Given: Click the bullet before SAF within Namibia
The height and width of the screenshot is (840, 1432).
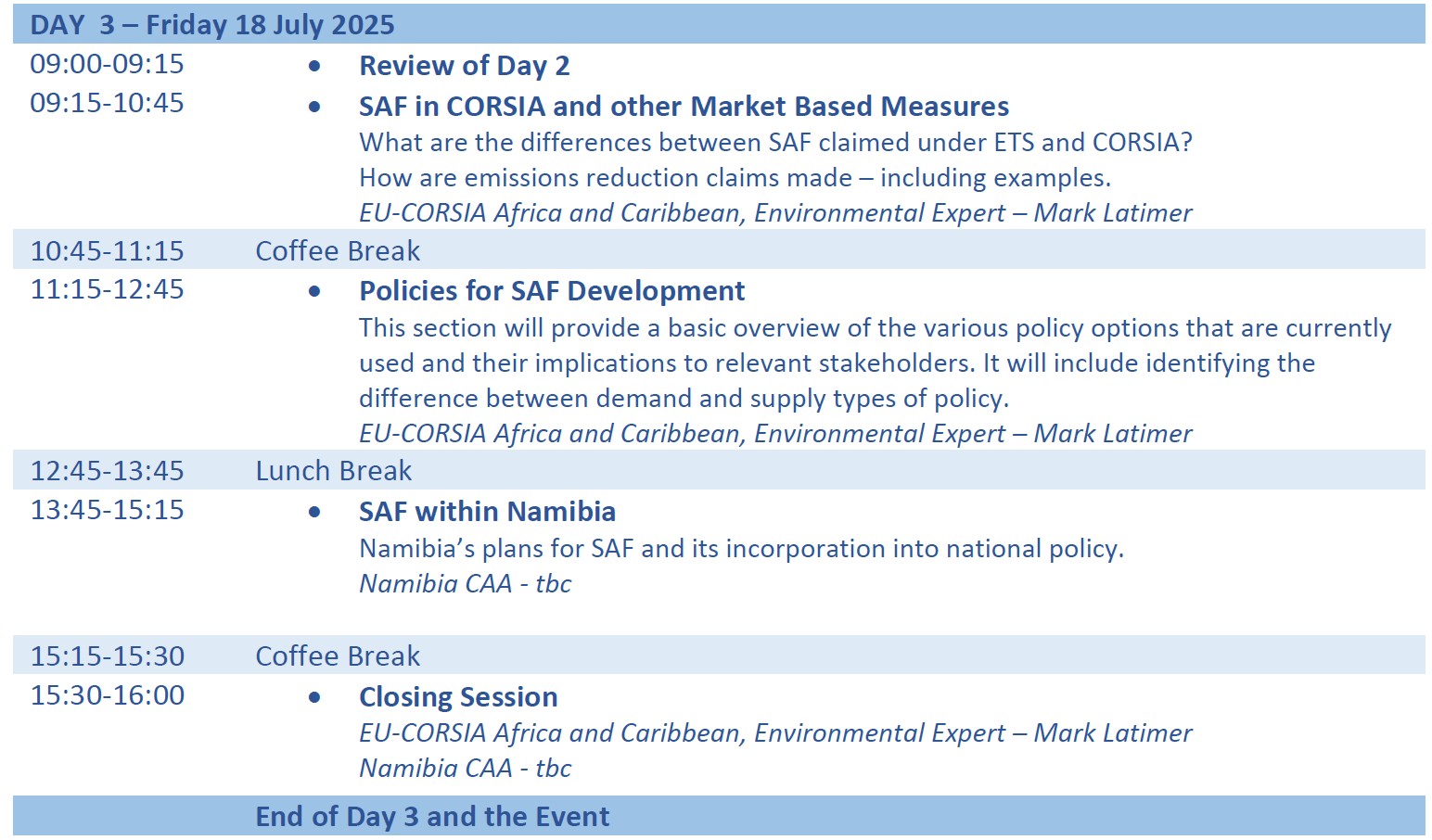Looking at the screenshot, I should [x=315, y=513].
